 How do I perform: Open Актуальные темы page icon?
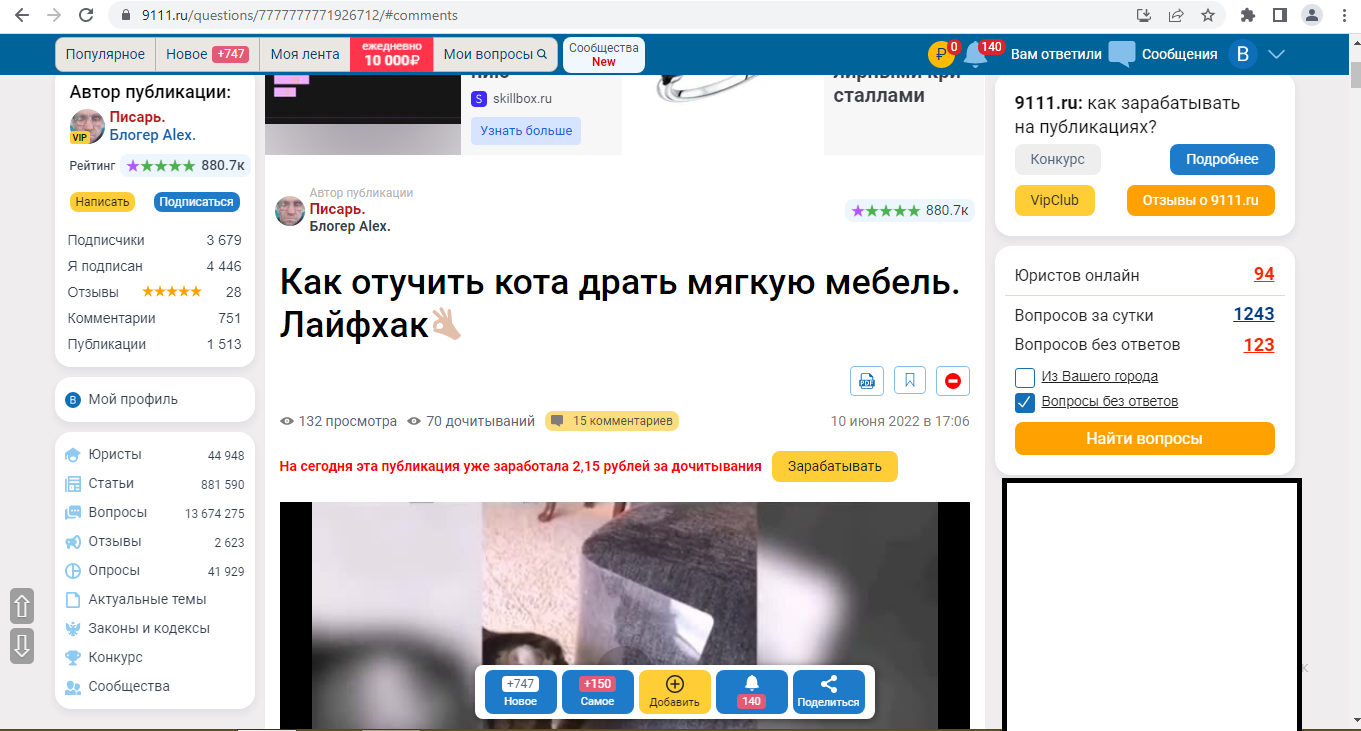(x=72, y=600)
